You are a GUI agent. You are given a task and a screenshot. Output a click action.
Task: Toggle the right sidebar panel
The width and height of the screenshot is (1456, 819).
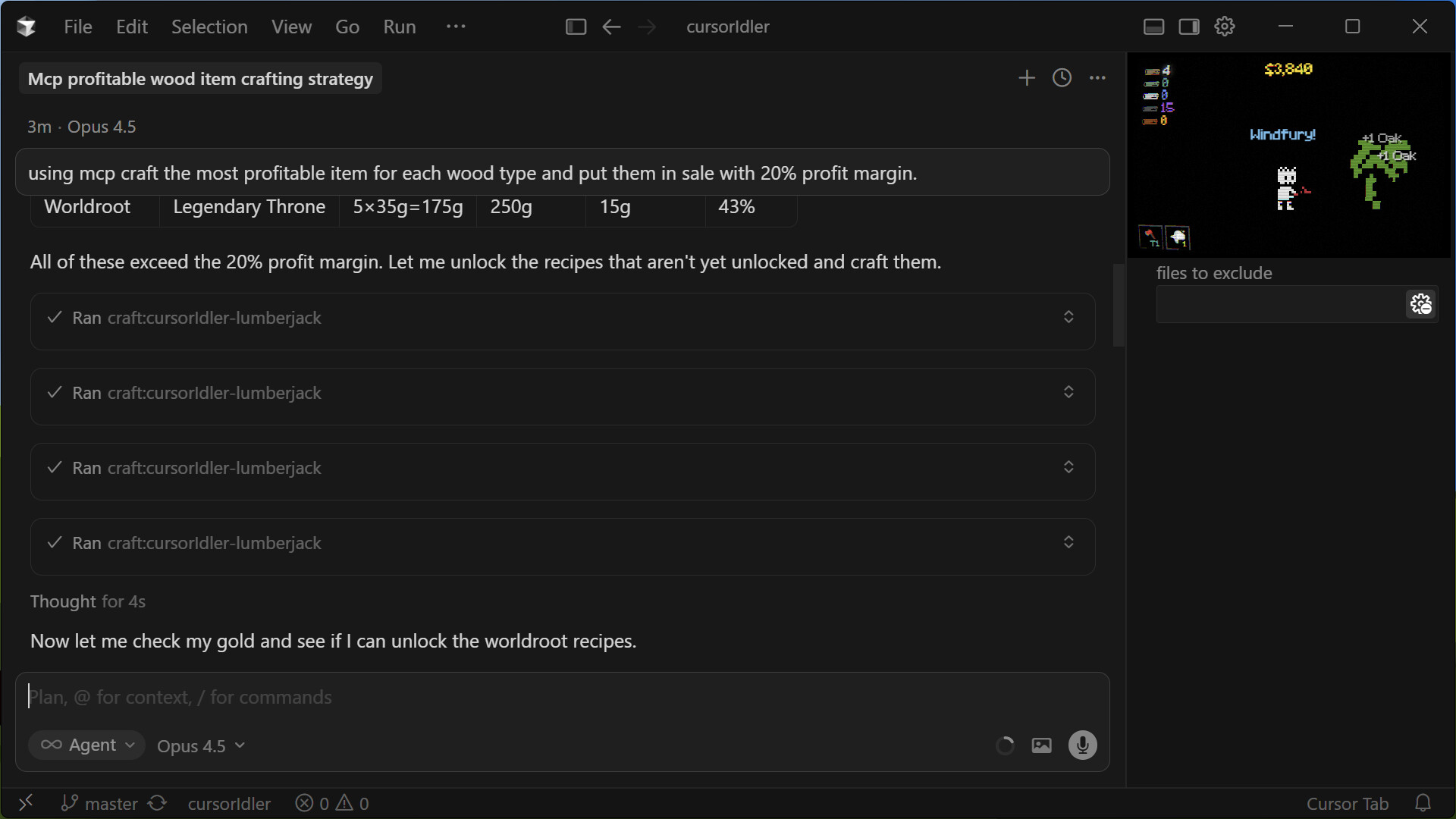(1189, 26)
